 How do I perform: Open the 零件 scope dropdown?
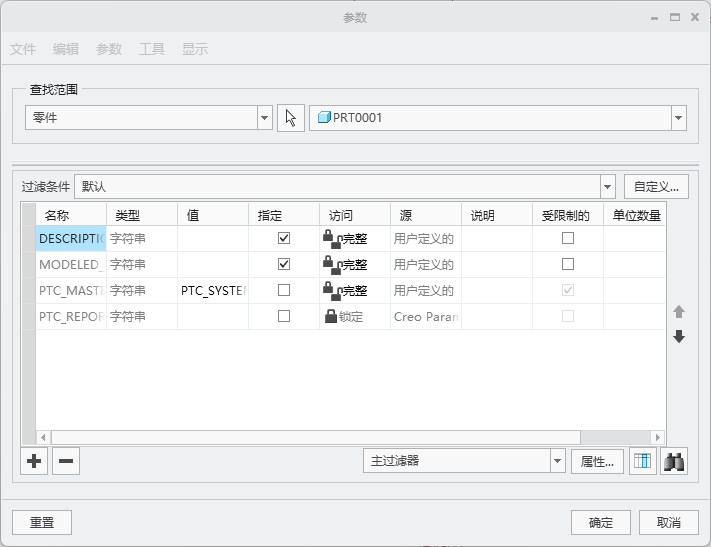[x=264, y=118]
